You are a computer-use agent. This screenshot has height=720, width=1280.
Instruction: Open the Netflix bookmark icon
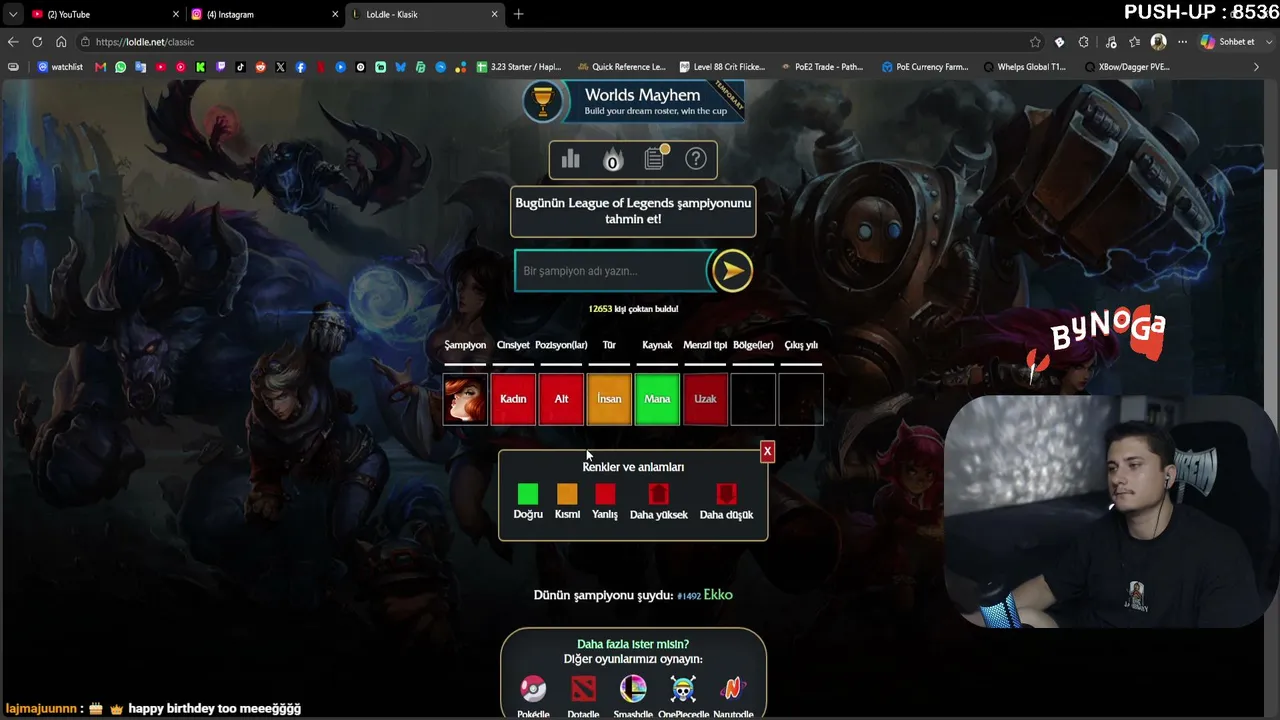pyautogui.click(x=321, y=67)
